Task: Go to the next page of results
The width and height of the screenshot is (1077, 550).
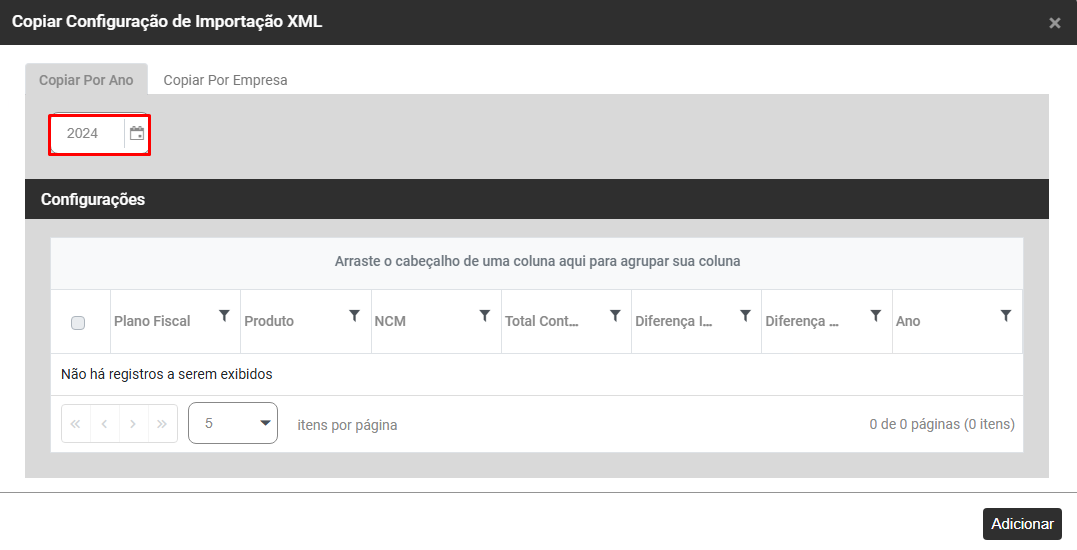Action: [134, 424]
